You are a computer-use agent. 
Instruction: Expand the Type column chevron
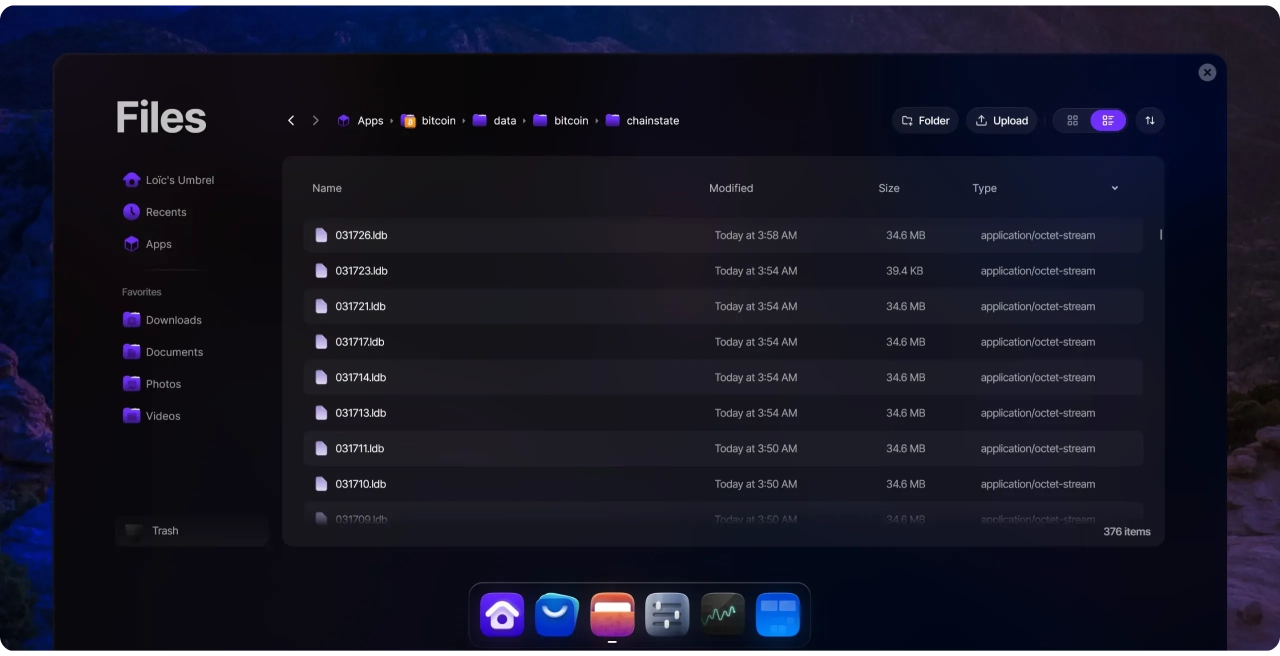point(1114,188)
